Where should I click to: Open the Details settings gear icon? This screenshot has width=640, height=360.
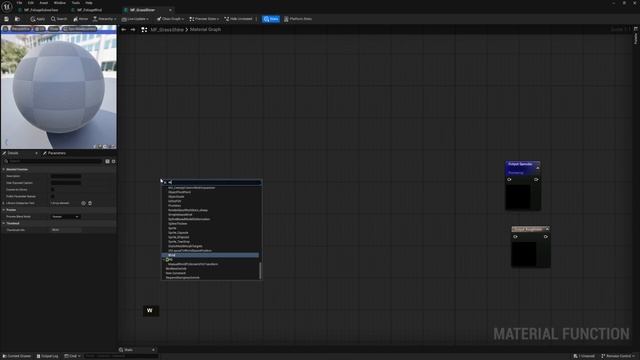pyautogui.click(x=113, y=161)
